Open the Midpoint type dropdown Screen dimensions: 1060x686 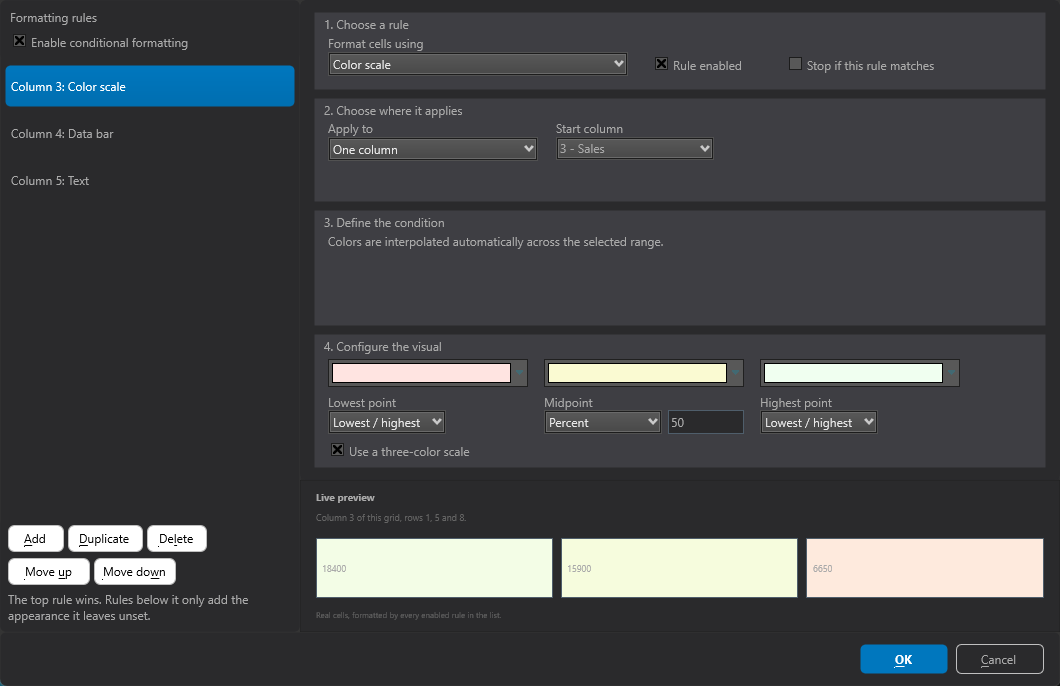[x=602, y=422]
